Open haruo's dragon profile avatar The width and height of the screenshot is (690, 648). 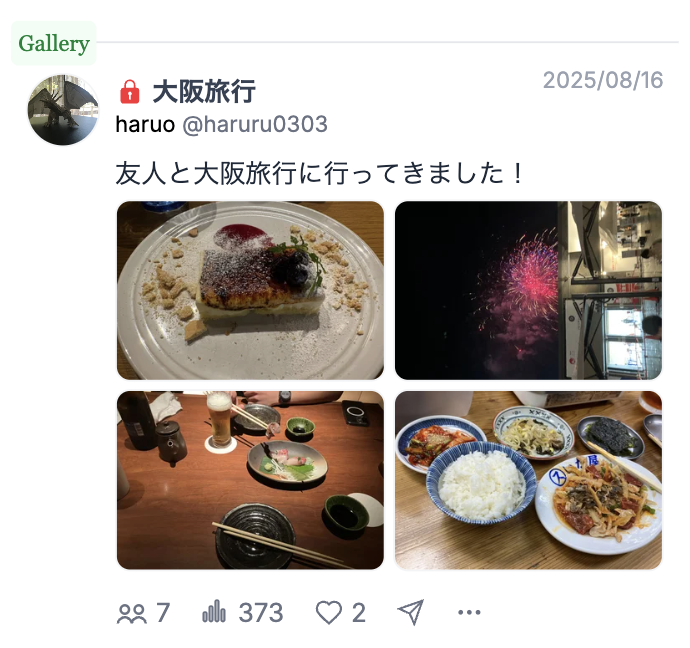coord(63,110)
